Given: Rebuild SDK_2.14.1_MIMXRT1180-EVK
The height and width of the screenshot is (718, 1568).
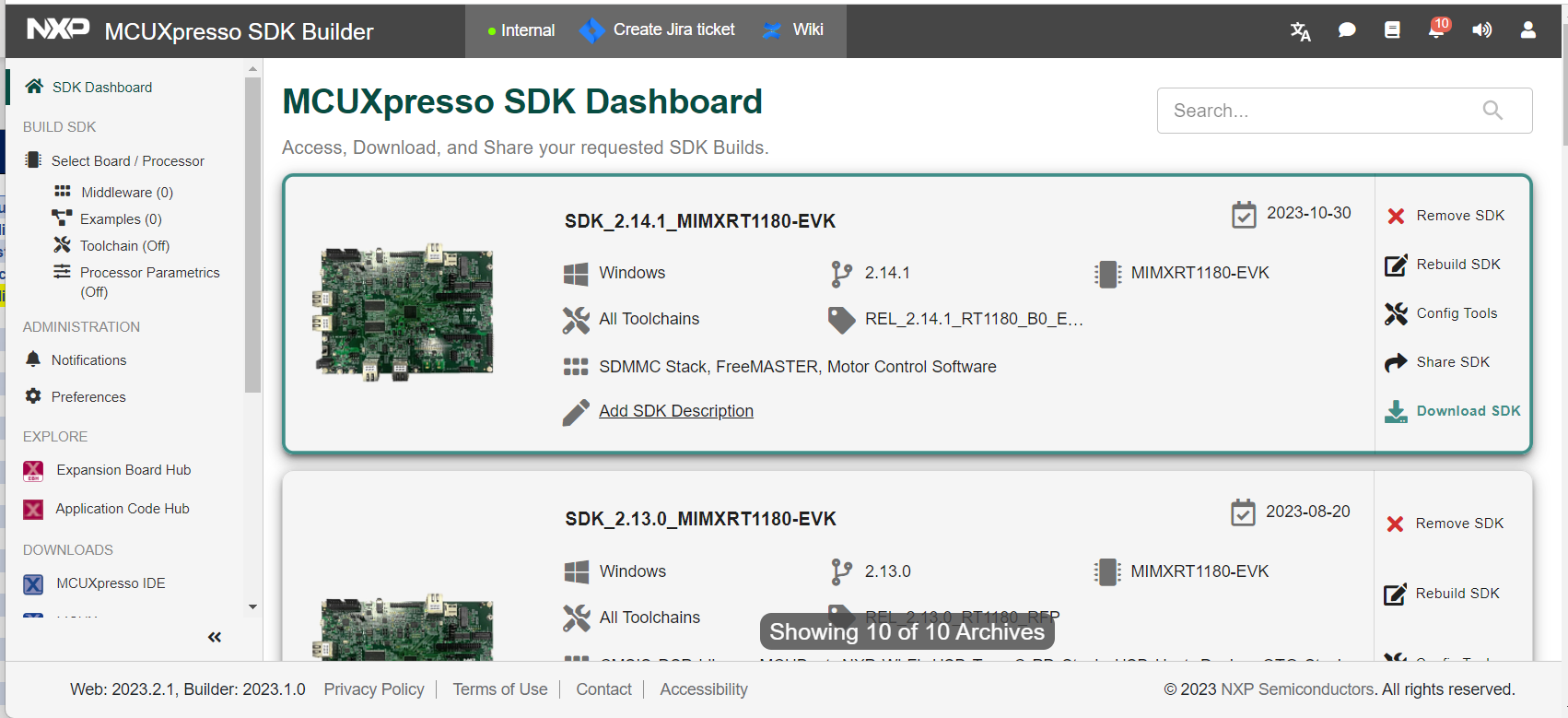Looking at the screenshot, I should point(1443,265).
